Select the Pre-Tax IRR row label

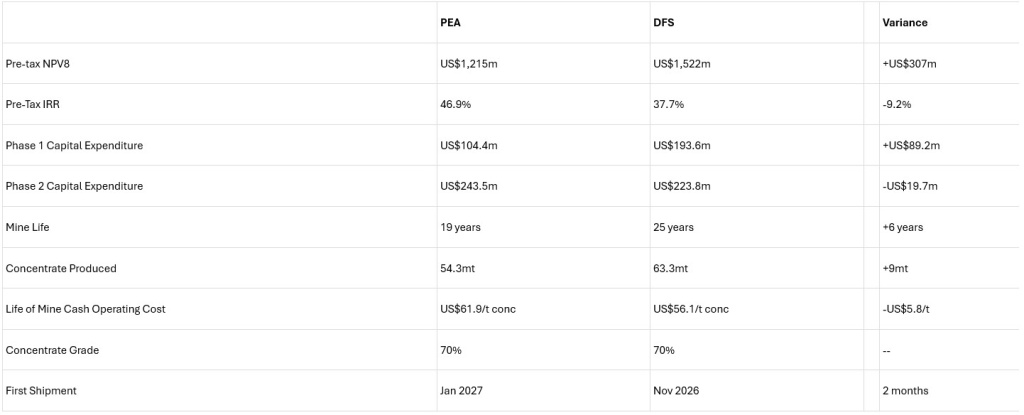click(35, 105)
